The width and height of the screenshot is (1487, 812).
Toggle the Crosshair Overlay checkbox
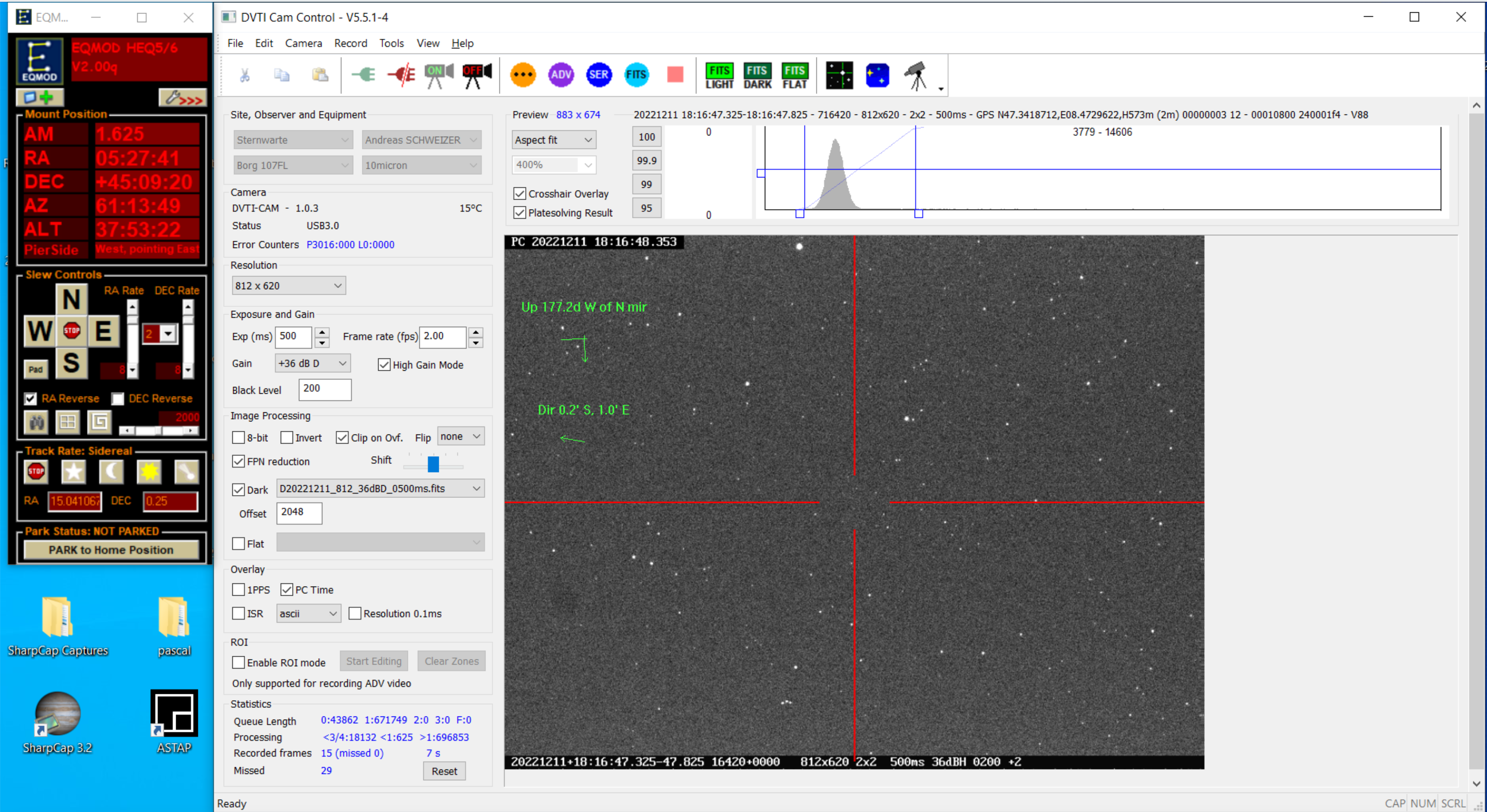(519, 194)
